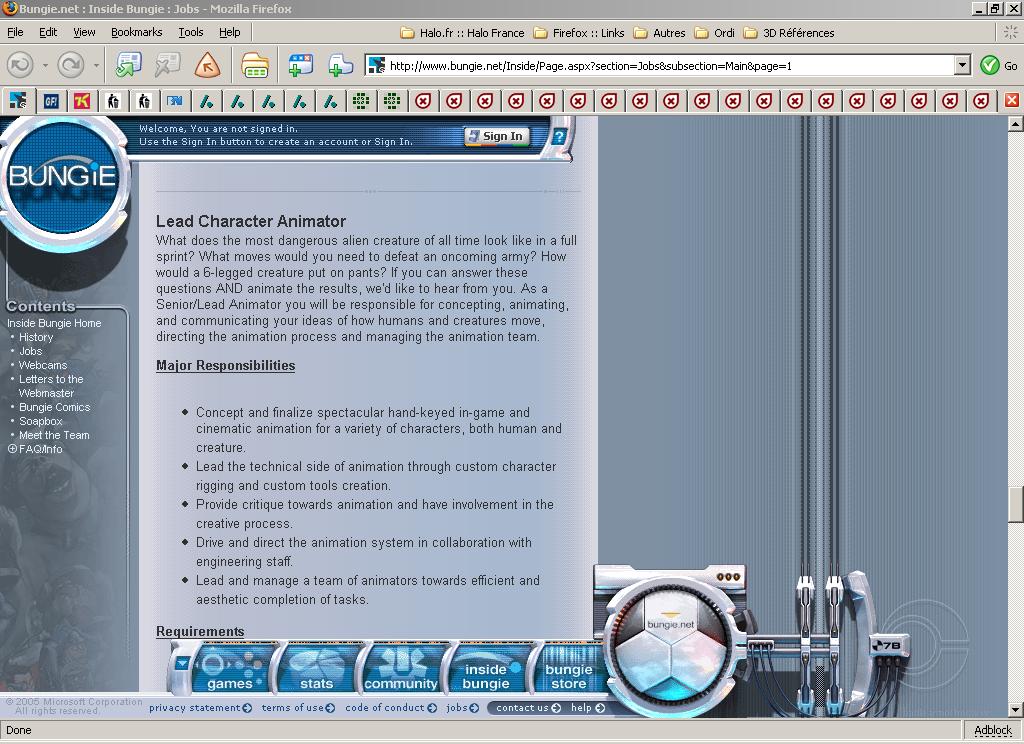
Task: Open Letters to the Webmaster link
Action: 51,386
